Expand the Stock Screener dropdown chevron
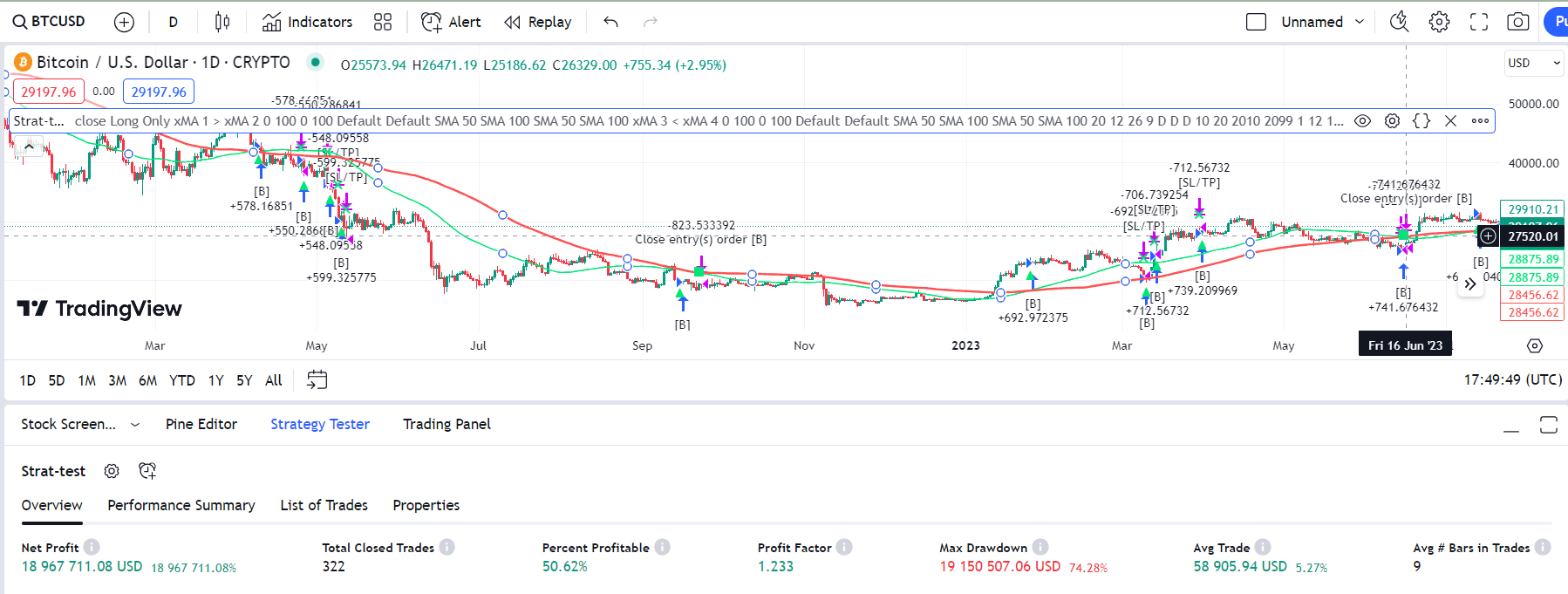1568x594 pixels. [135, 425]
